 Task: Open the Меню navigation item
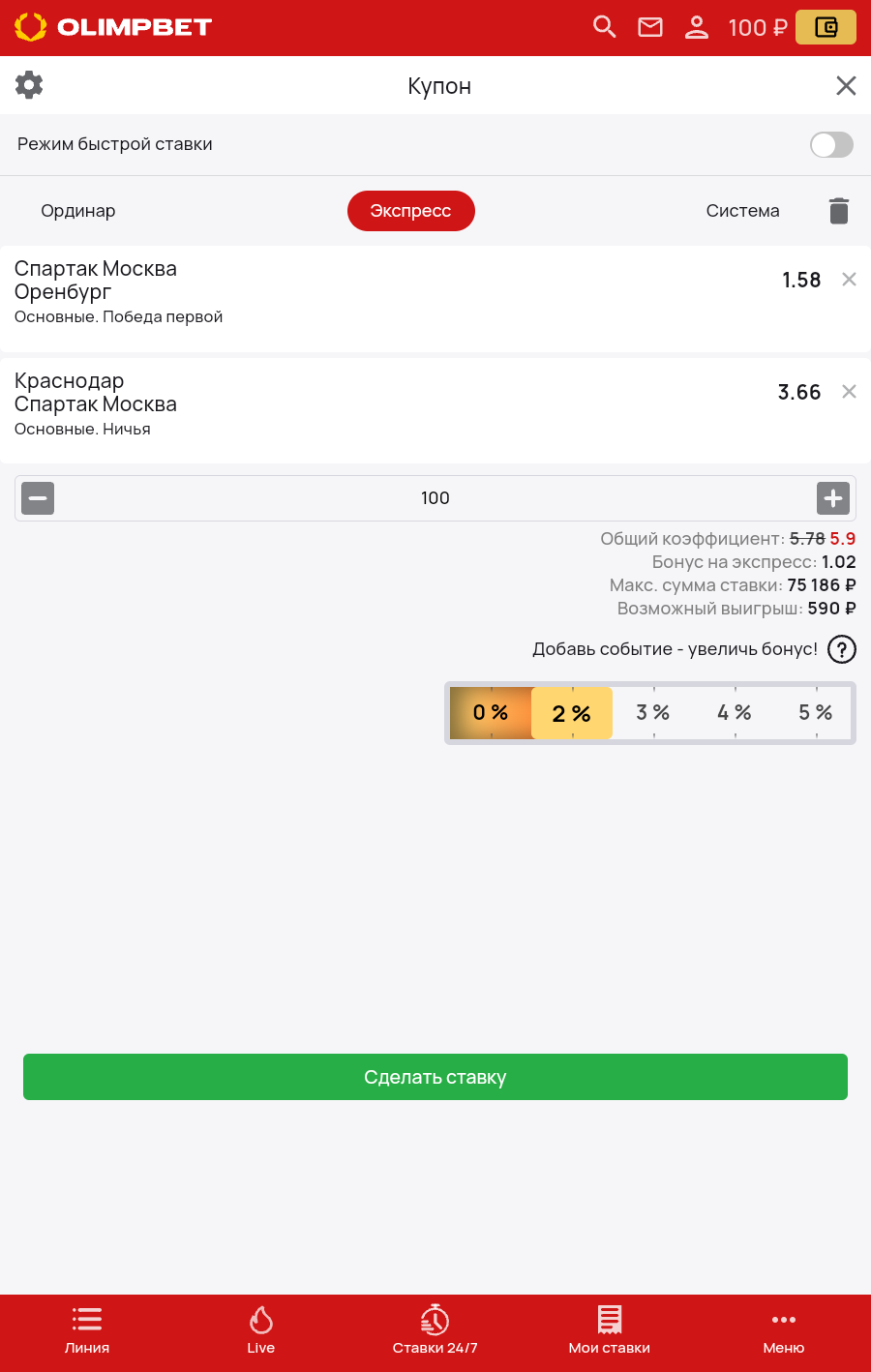pos(784,1330)
